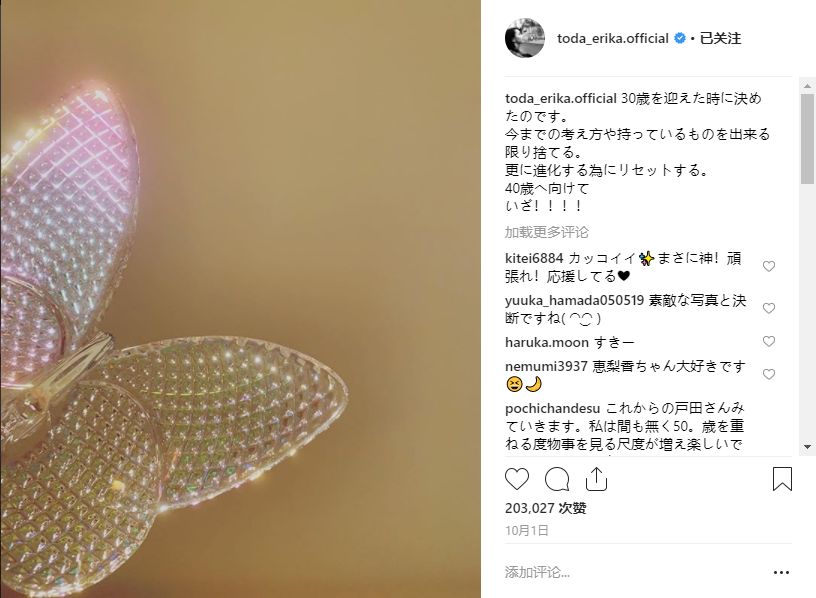Click the comments scrollbar thumb

(807, 138)
